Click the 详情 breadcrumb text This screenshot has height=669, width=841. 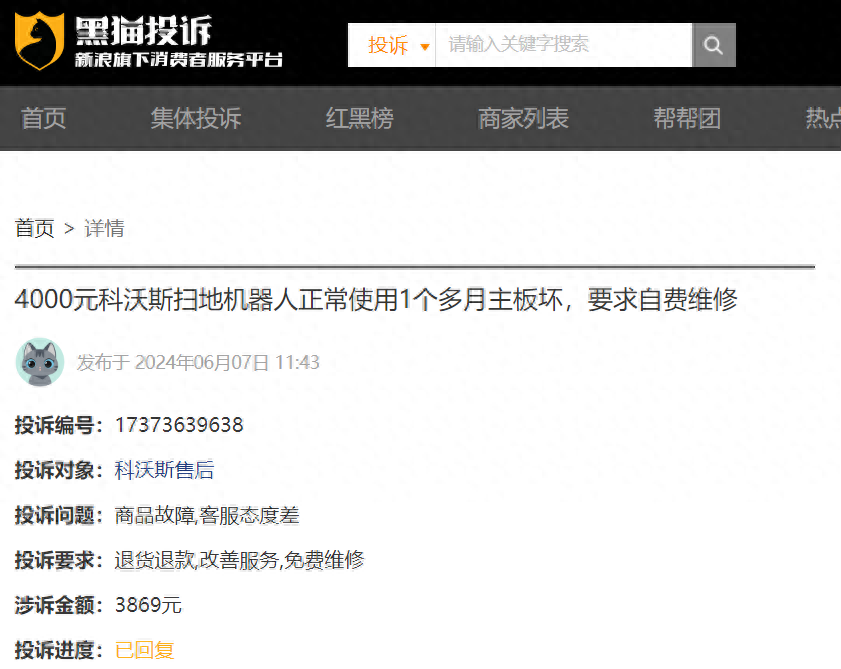[x=105, y=229]
